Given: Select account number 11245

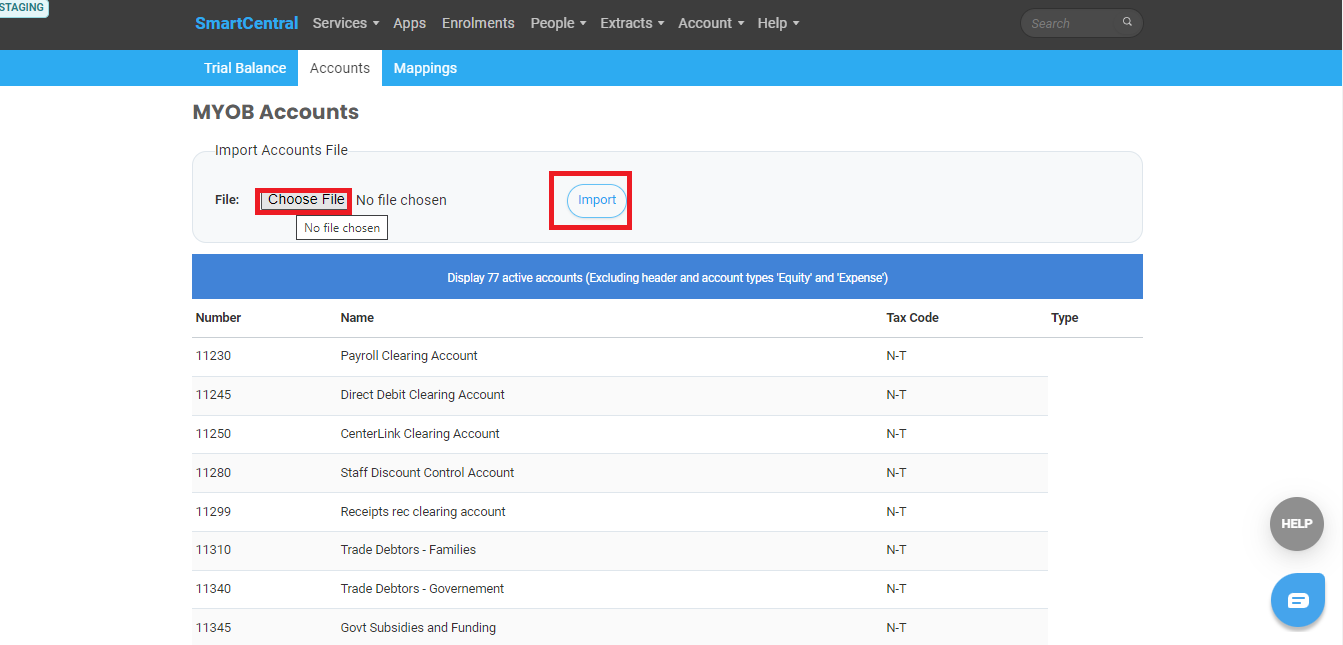Looking at the screenshot, I should tap(213, 395).
